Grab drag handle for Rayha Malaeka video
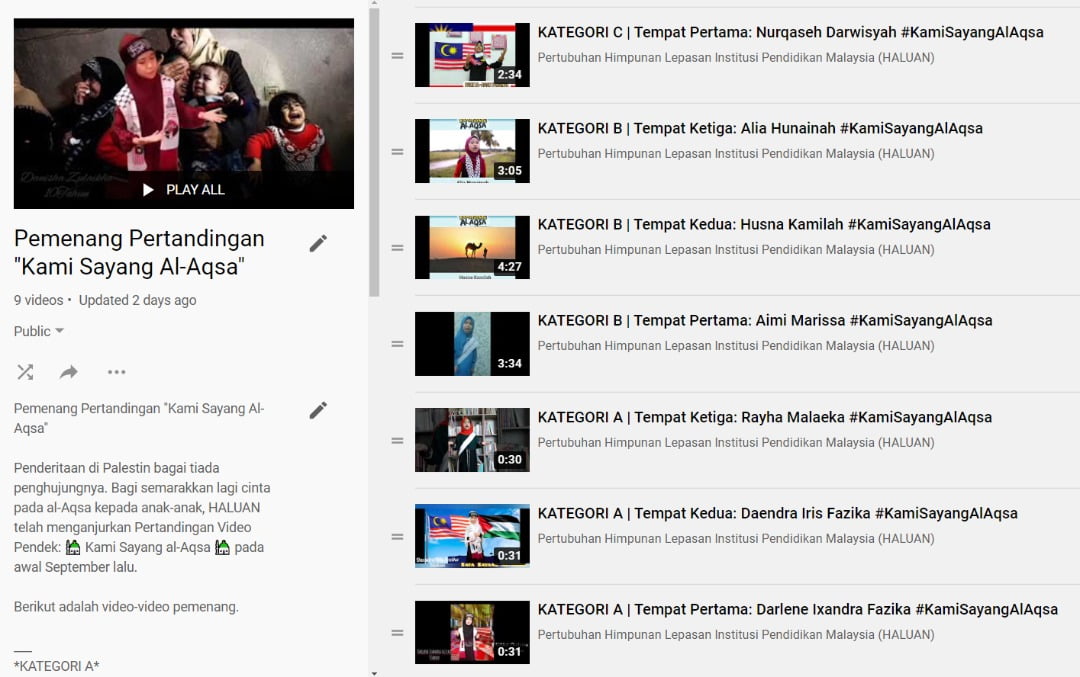This screenshot has width=1080, height=677. pos(397,440)
